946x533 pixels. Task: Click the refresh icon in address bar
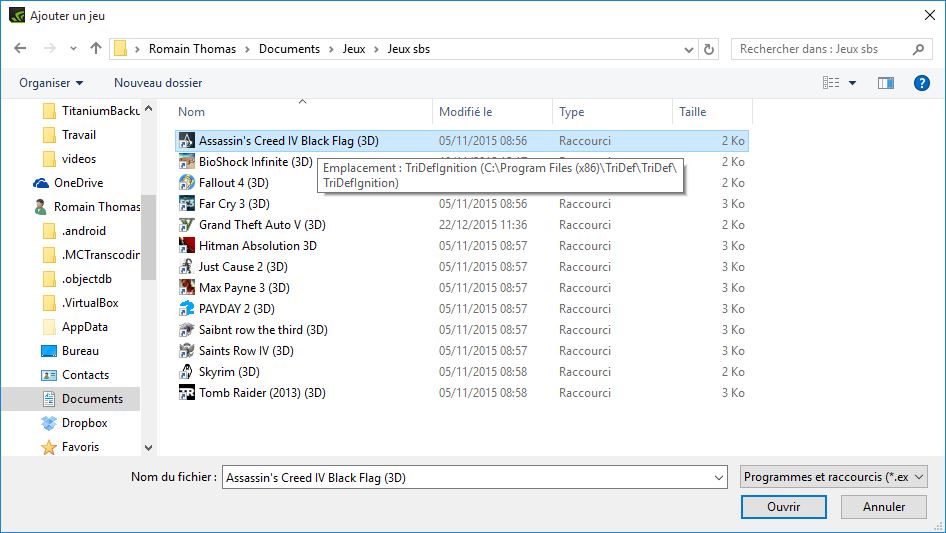(x=710, y=49)
